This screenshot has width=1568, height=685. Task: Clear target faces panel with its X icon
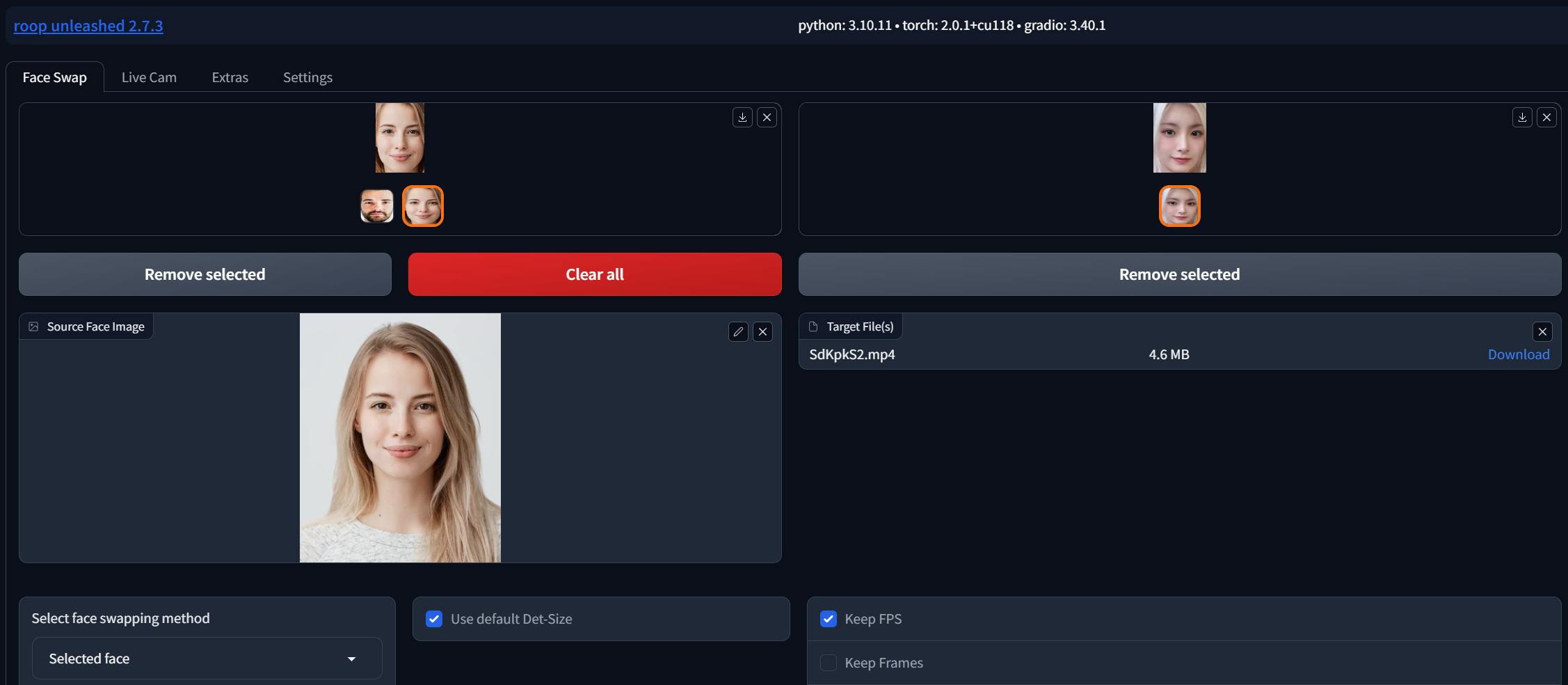point(1546,117)
